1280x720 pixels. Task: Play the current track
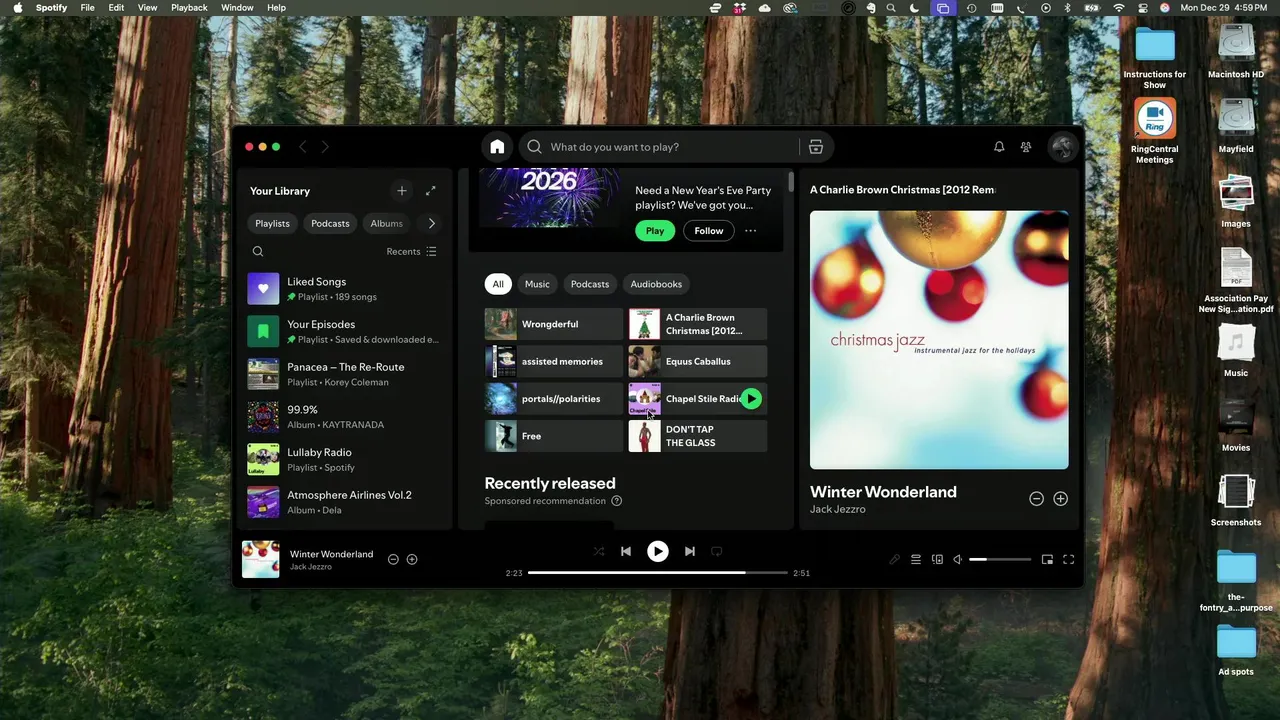pyautogui.click(x=657, y=551)
